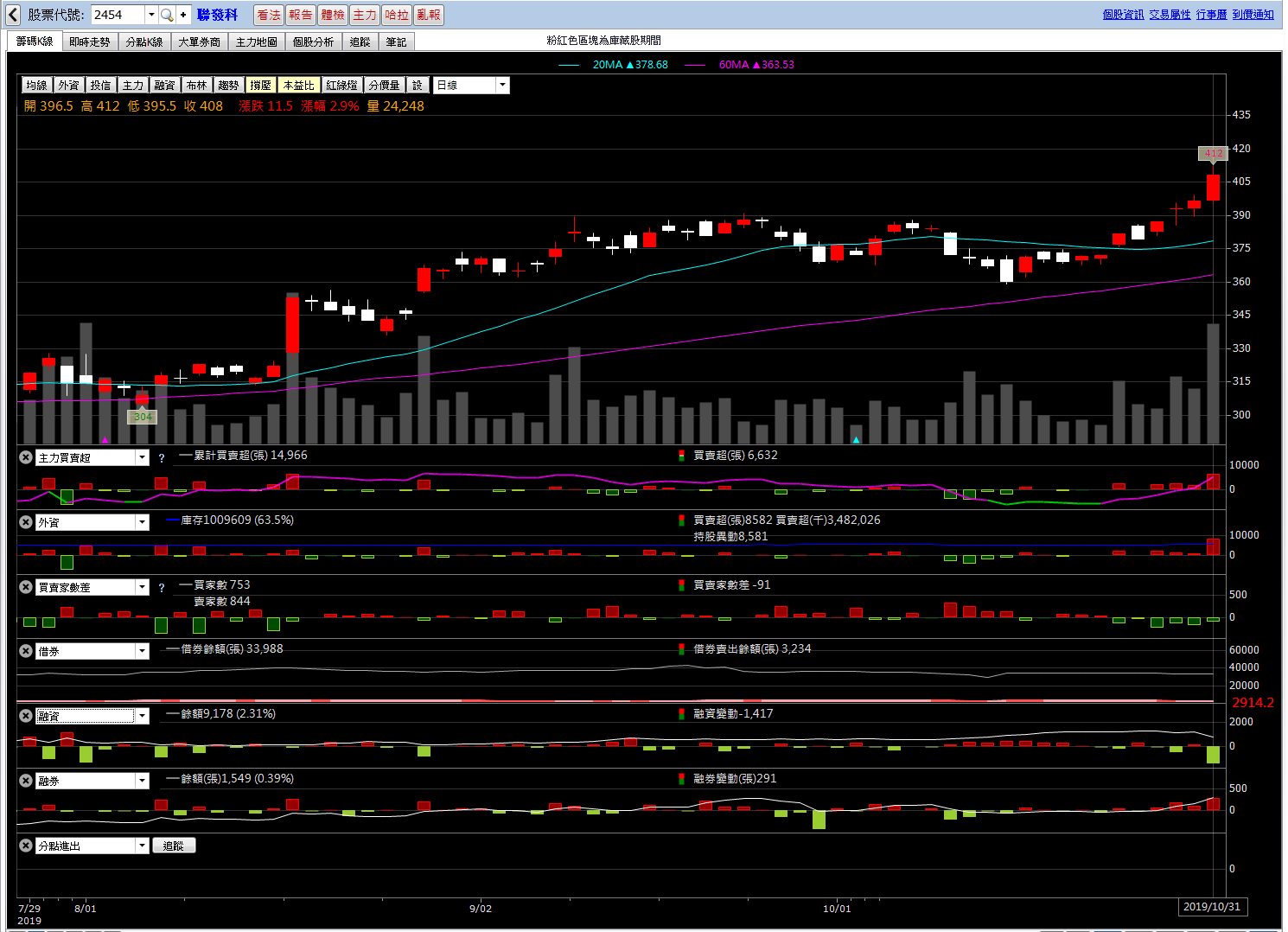The image size is (1288, 932).
Task: Switch to the 即時走勢 tab
Action: click(90, 41)
